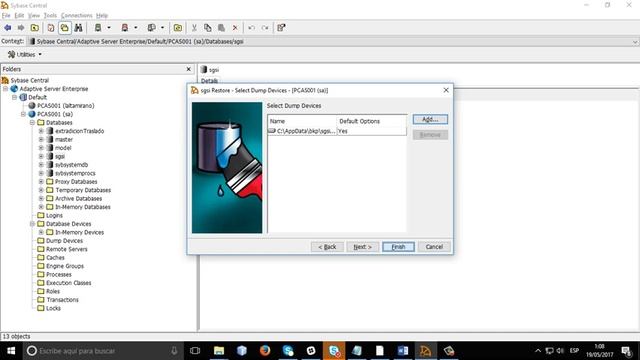Expand the Proxy Databases folder
This screenshot has width=640, height=360.
pos(41,182)
